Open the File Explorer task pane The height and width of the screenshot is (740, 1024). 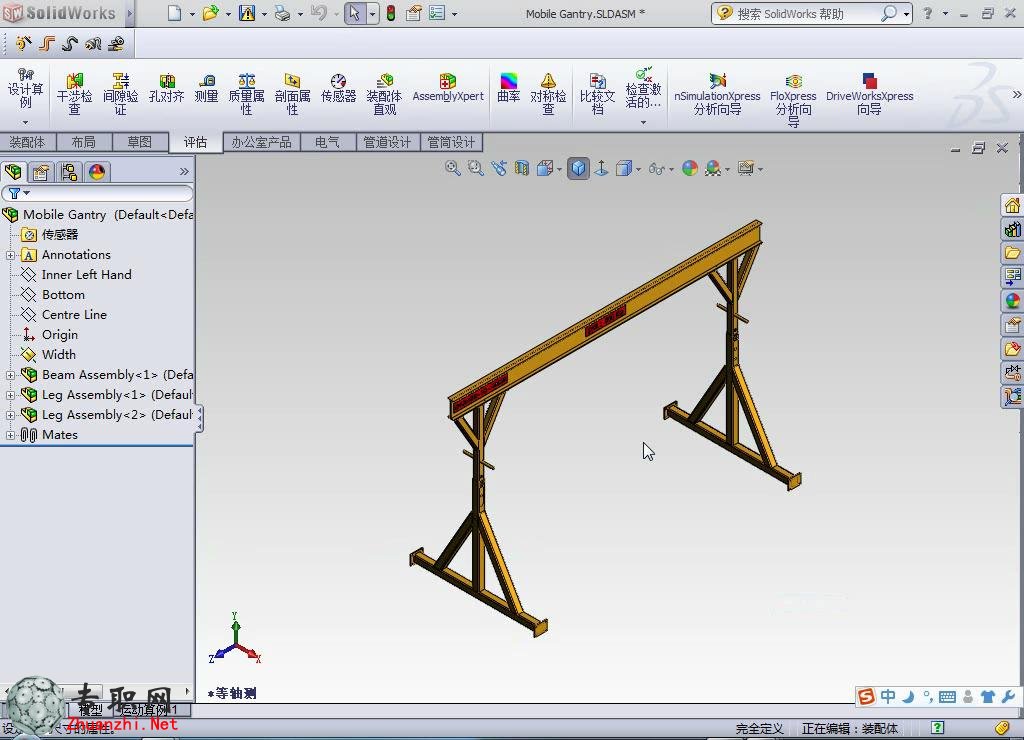1012,253
